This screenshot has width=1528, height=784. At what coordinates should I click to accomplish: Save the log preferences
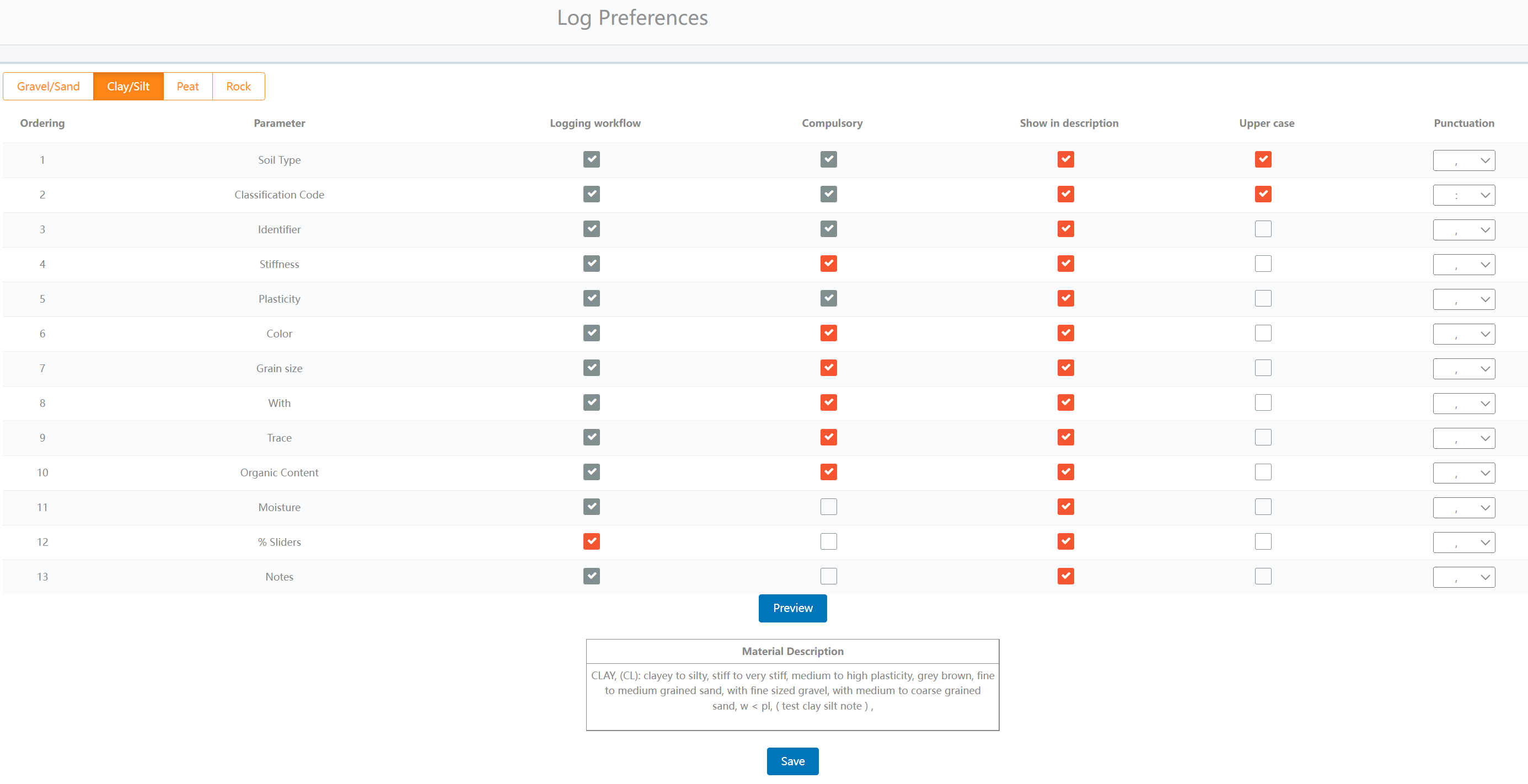[792, 761]
